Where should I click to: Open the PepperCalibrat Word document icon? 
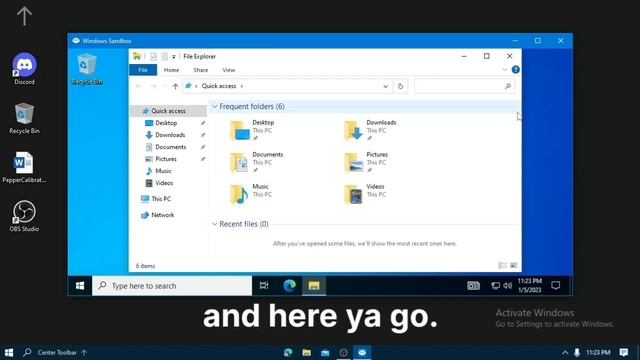[x=23, y=167]
